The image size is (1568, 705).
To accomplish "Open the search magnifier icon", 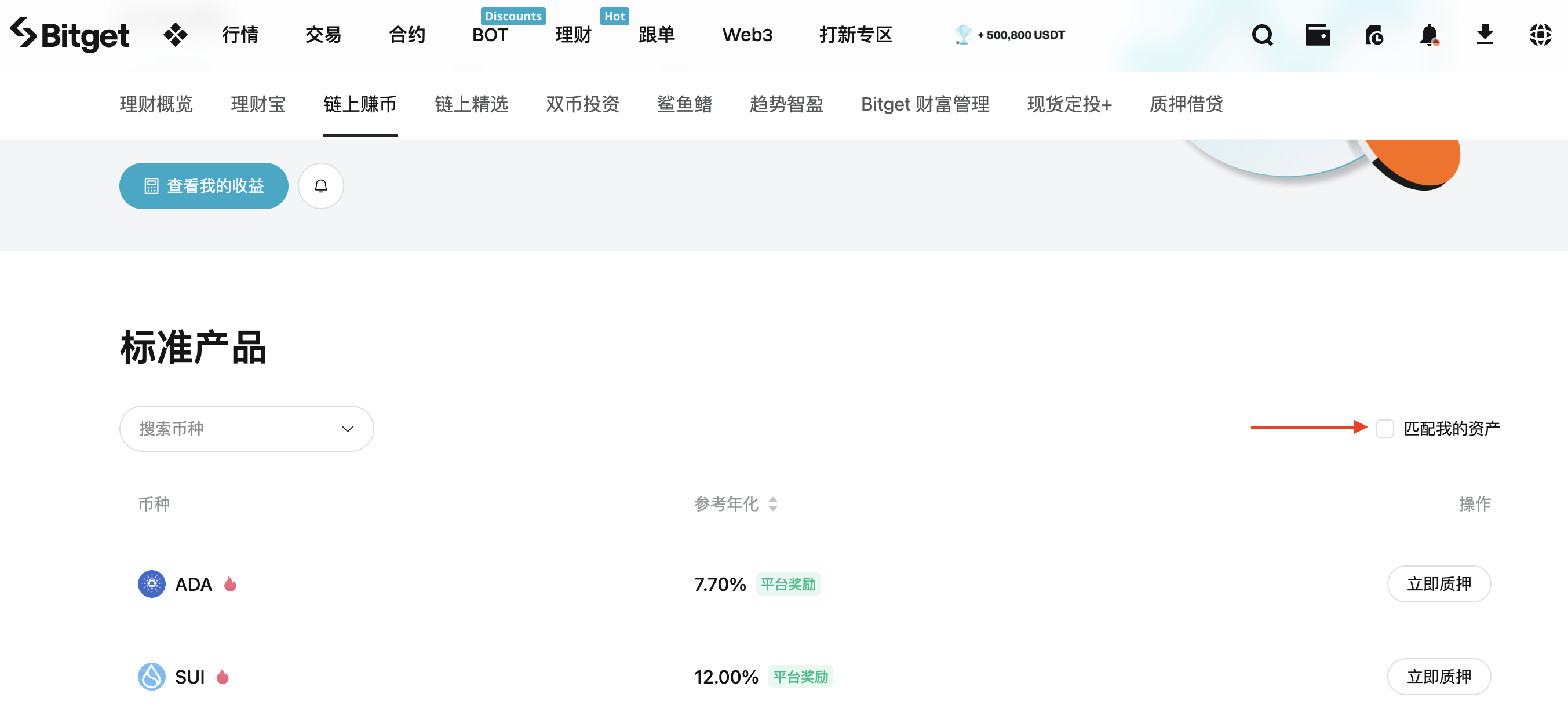I will coord(1263,35).
